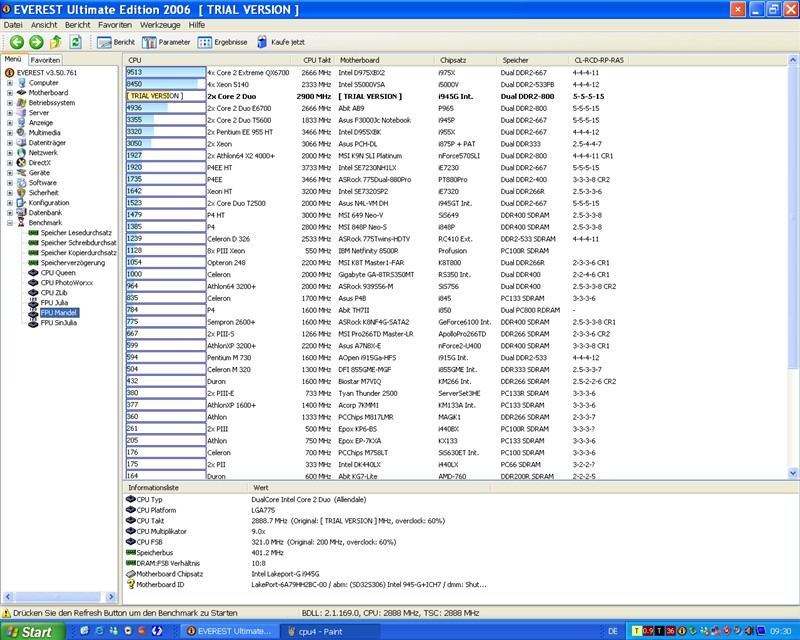Select FPU SinJulia benchmark
This screenshot has width=800, height=640.
pyautogui.click(x=59, y=323)
